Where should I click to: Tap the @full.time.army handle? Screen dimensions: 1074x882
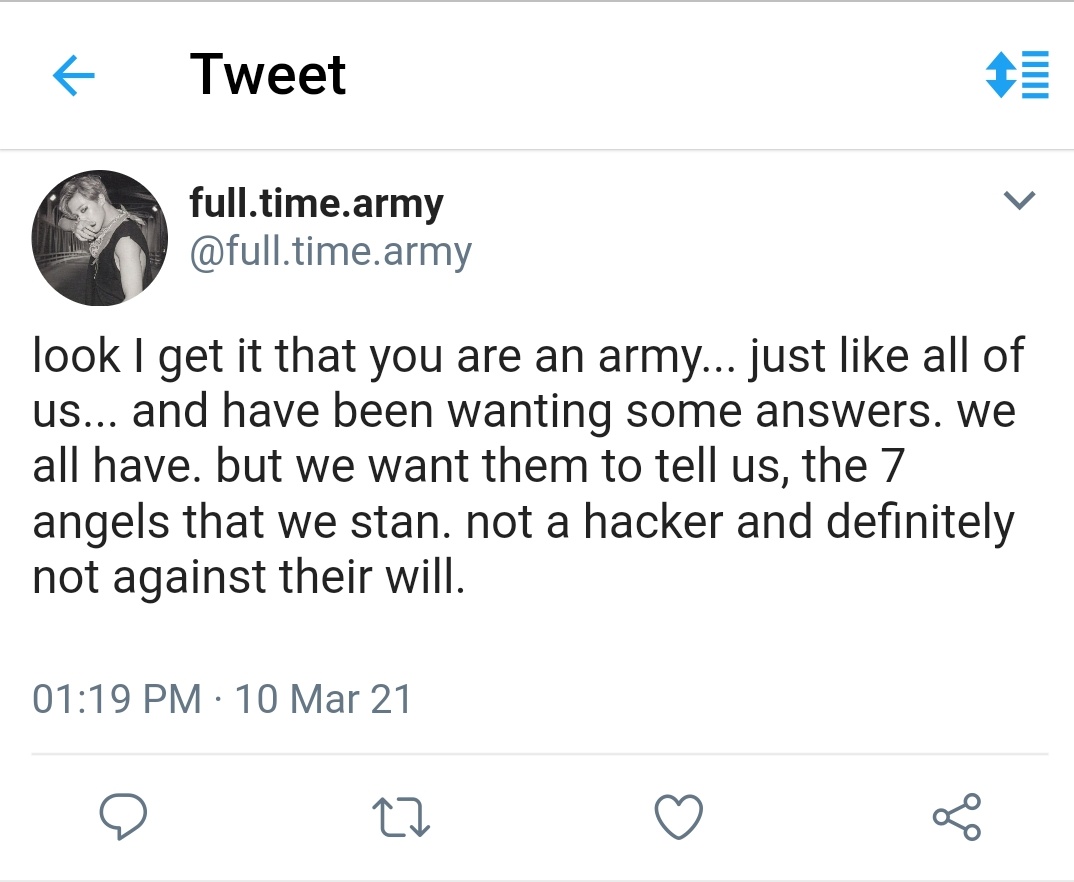pos(330,252)
